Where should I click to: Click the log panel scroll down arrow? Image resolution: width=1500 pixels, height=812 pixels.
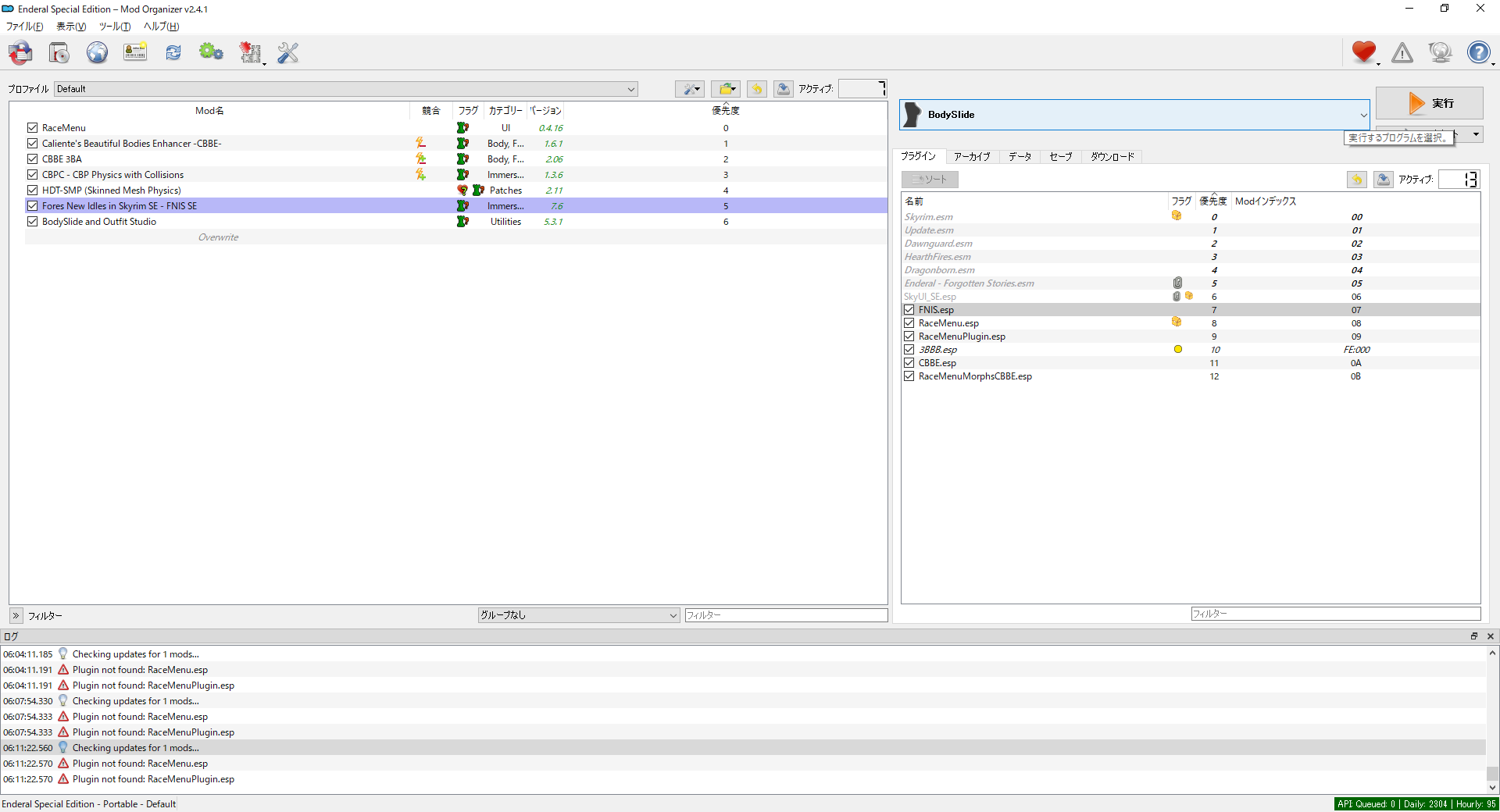(x=1492, y=788)
